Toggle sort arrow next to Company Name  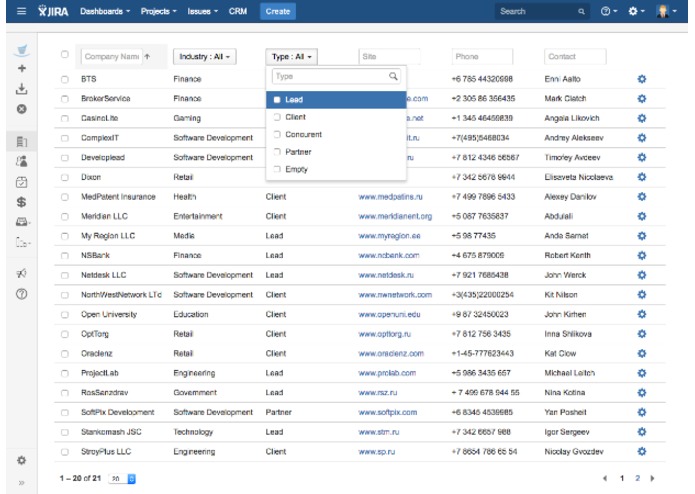(147, 56)
